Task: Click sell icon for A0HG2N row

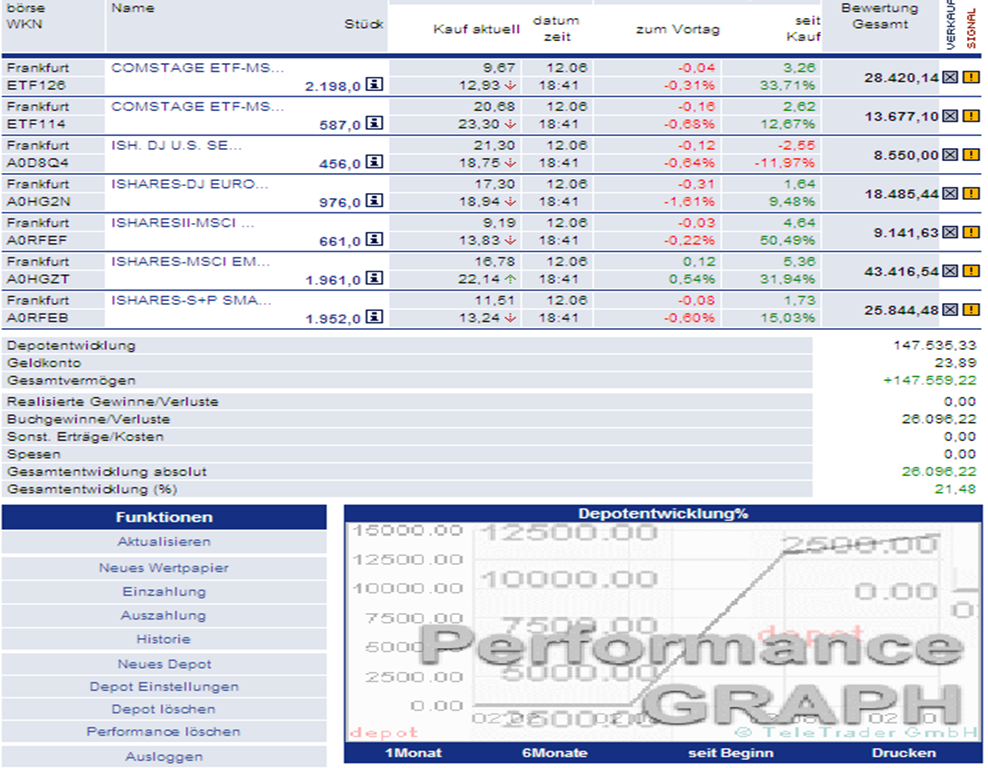Action: [x=950, y=193]
